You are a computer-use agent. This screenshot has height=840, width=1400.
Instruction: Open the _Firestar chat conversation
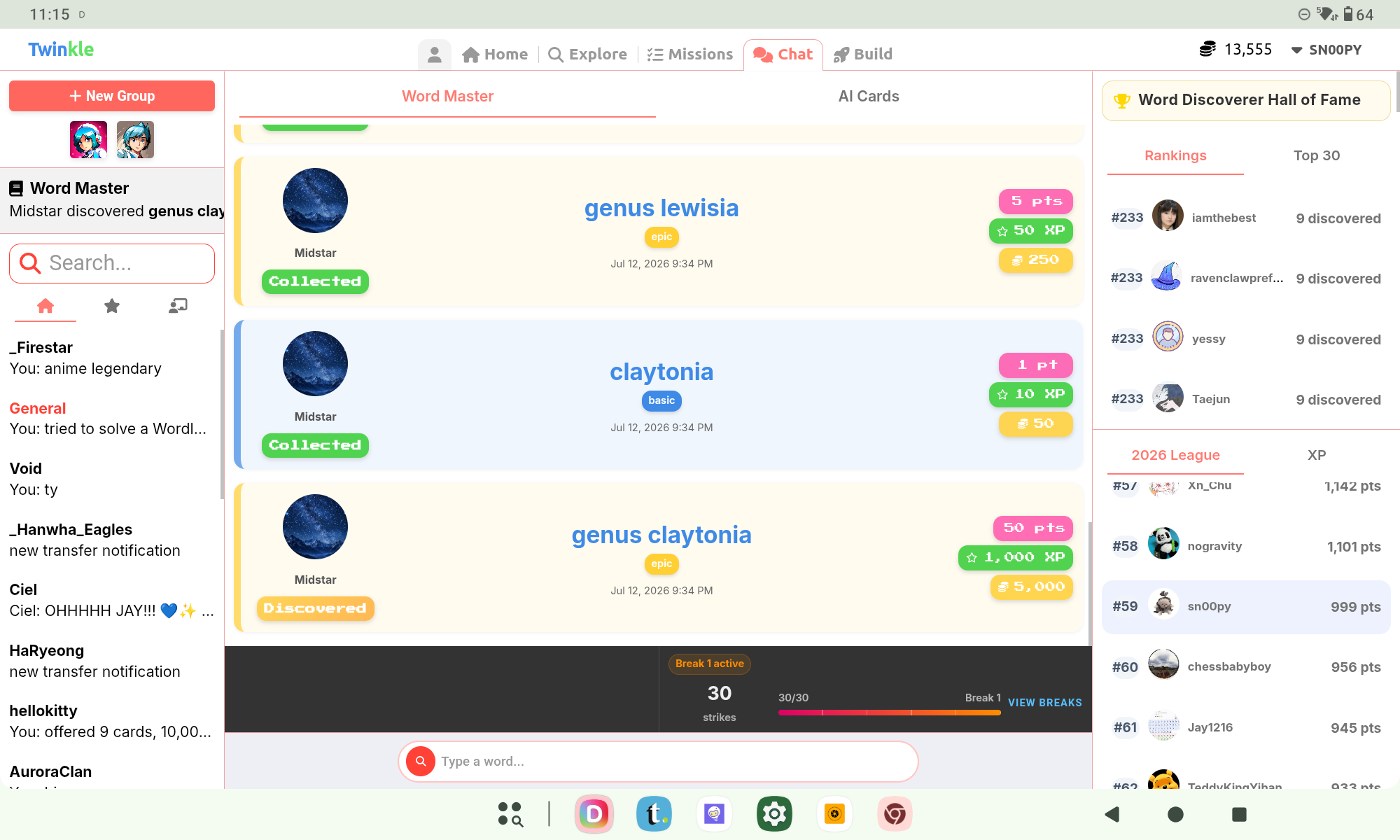[x=112, y=358]
